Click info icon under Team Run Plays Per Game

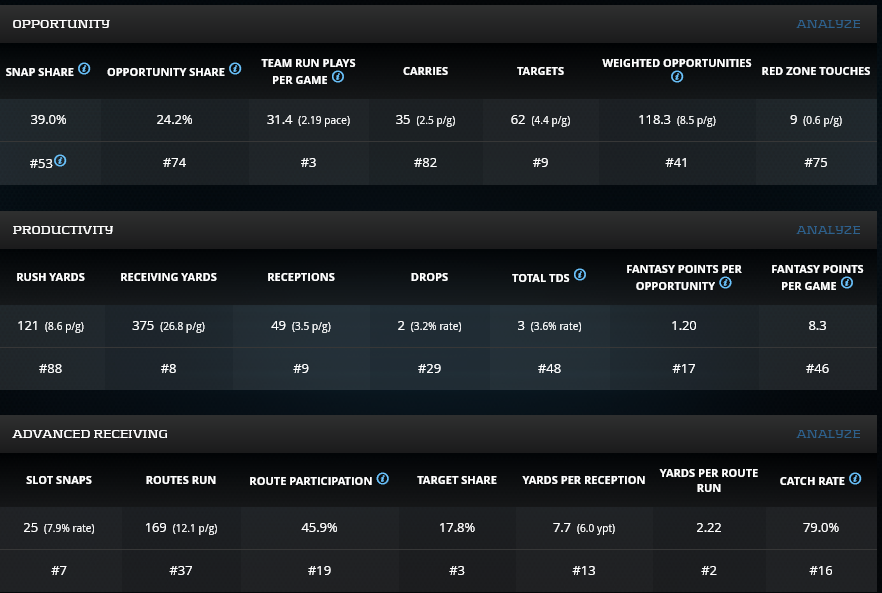(x=338, y=78)
